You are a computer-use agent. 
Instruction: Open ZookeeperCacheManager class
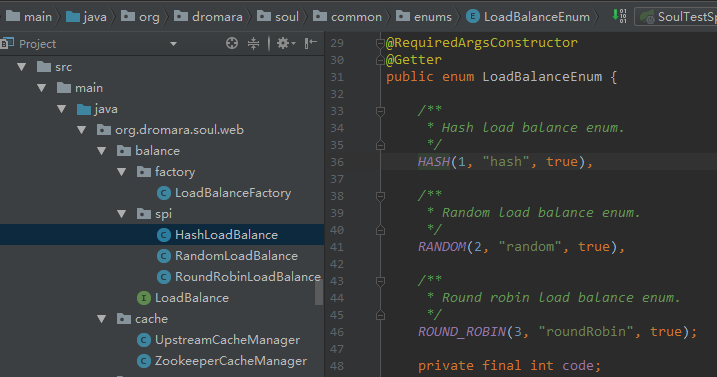click(x=231, y=361)
